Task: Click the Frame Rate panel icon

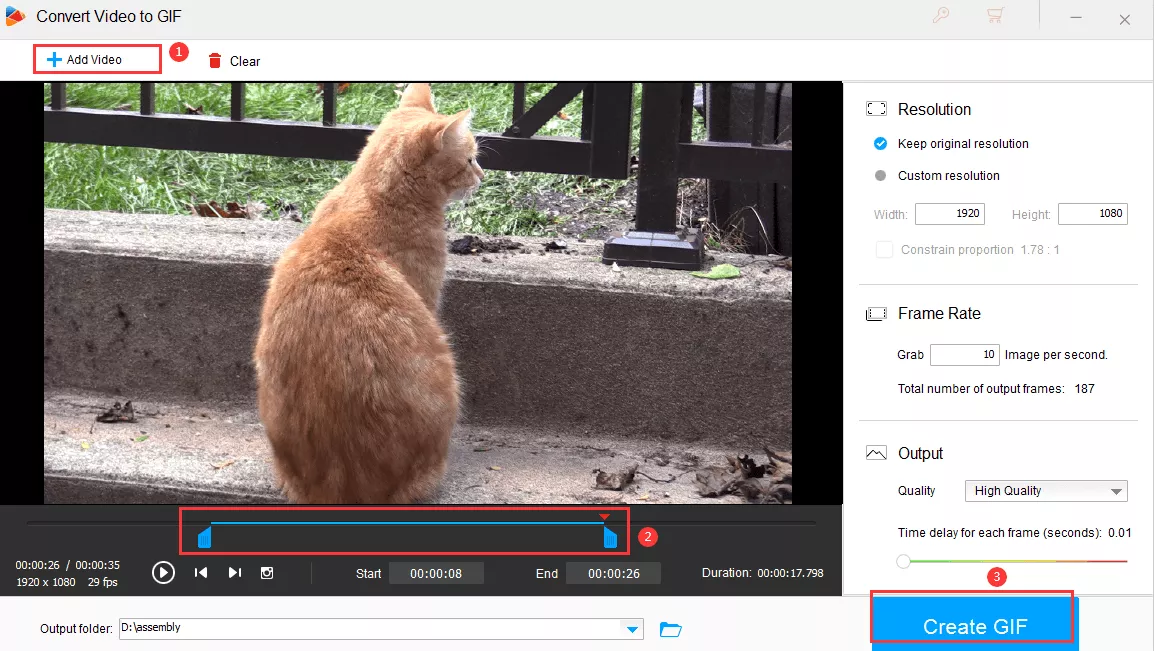Action: (x=876, y=313)
